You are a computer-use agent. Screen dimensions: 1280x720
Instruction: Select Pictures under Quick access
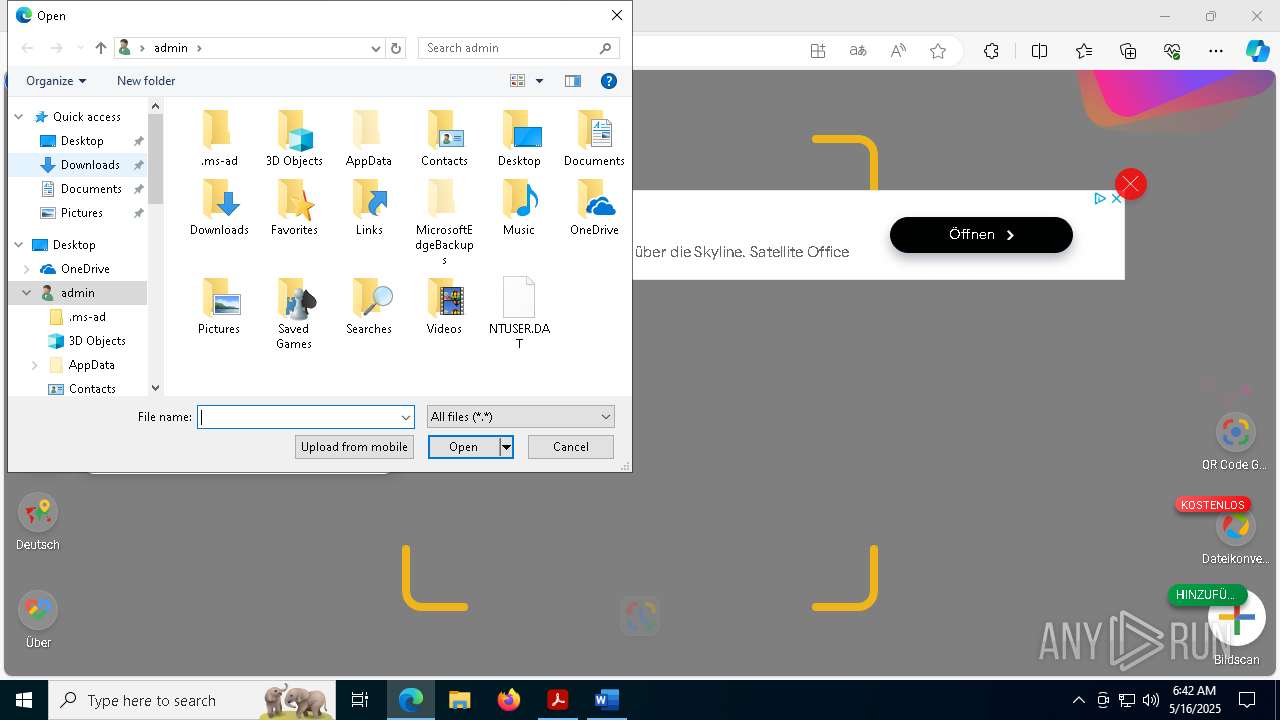pos(80,213)
